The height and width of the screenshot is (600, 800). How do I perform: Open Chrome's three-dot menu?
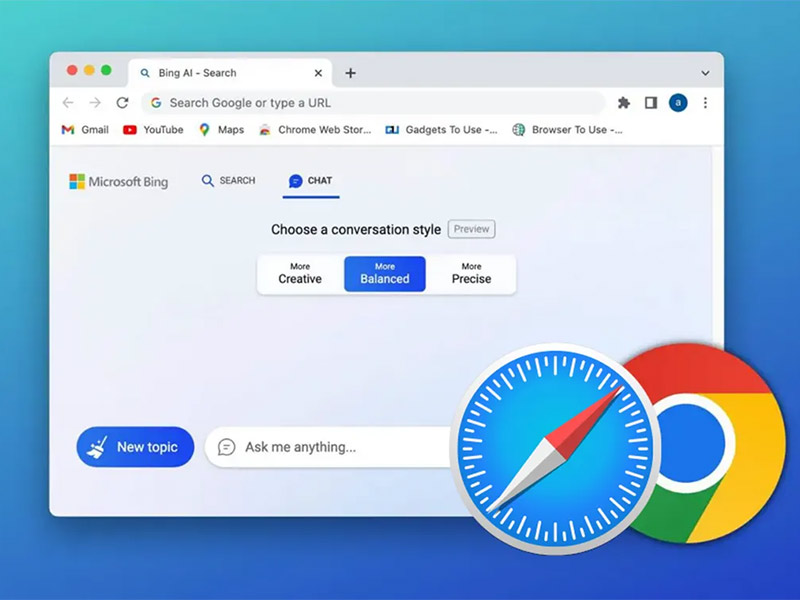705,103
